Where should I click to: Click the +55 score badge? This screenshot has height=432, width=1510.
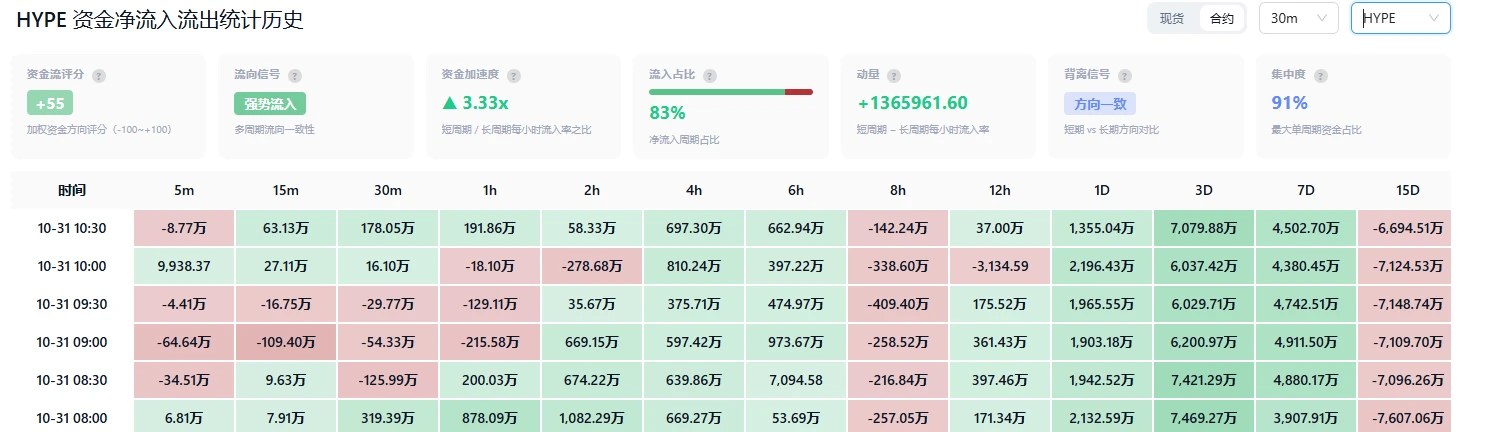pyautogui.click(x=50, y=103)
